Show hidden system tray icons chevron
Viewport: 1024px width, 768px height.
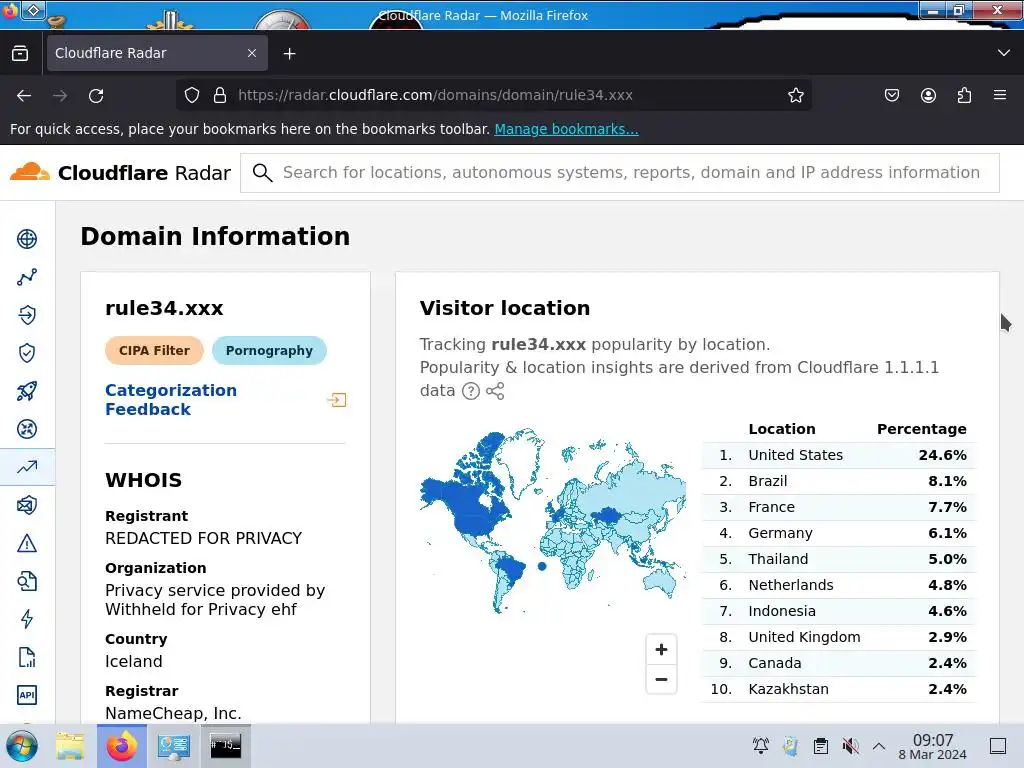879,746
